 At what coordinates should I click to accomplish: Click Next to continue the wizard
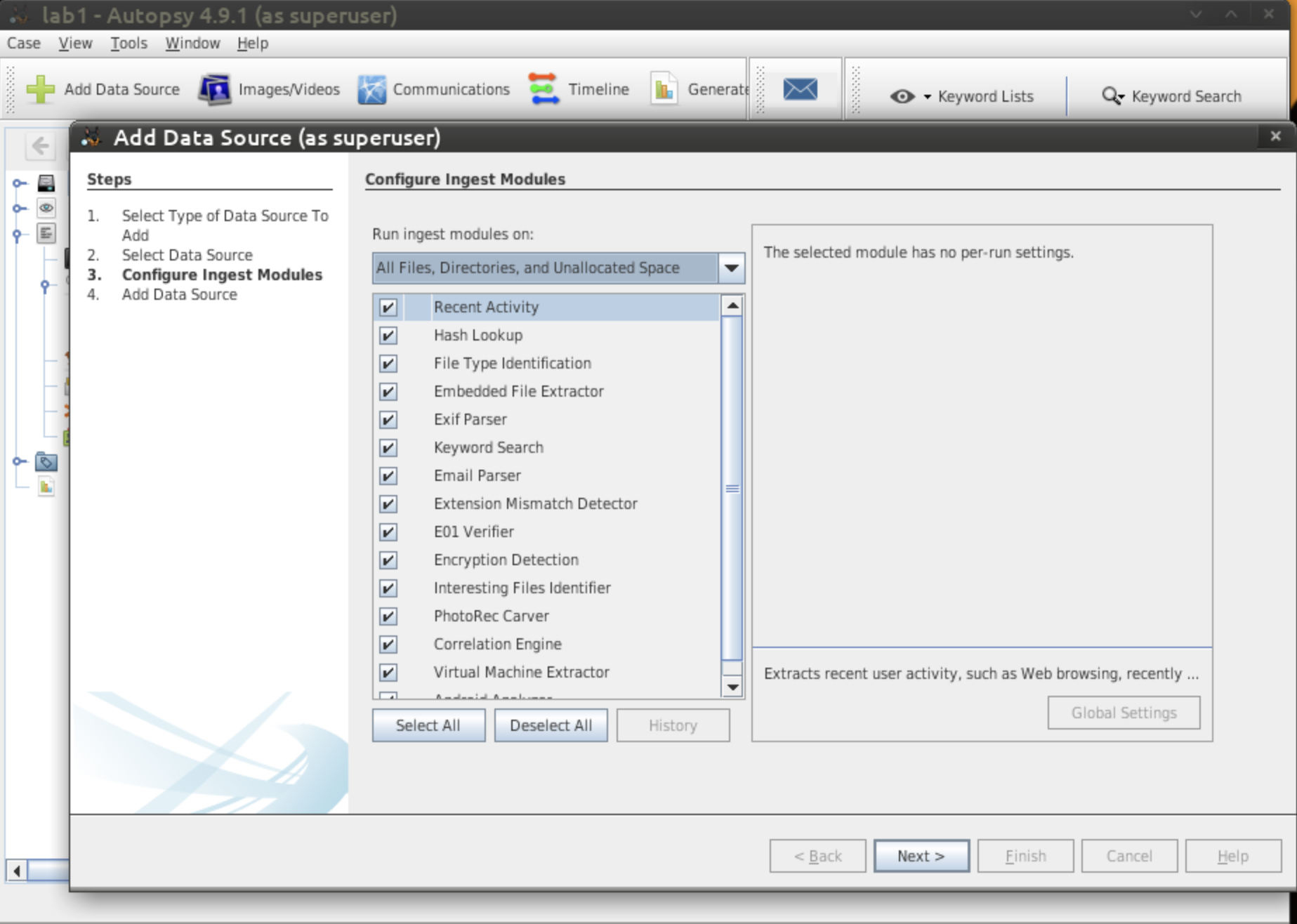(921, 856)
